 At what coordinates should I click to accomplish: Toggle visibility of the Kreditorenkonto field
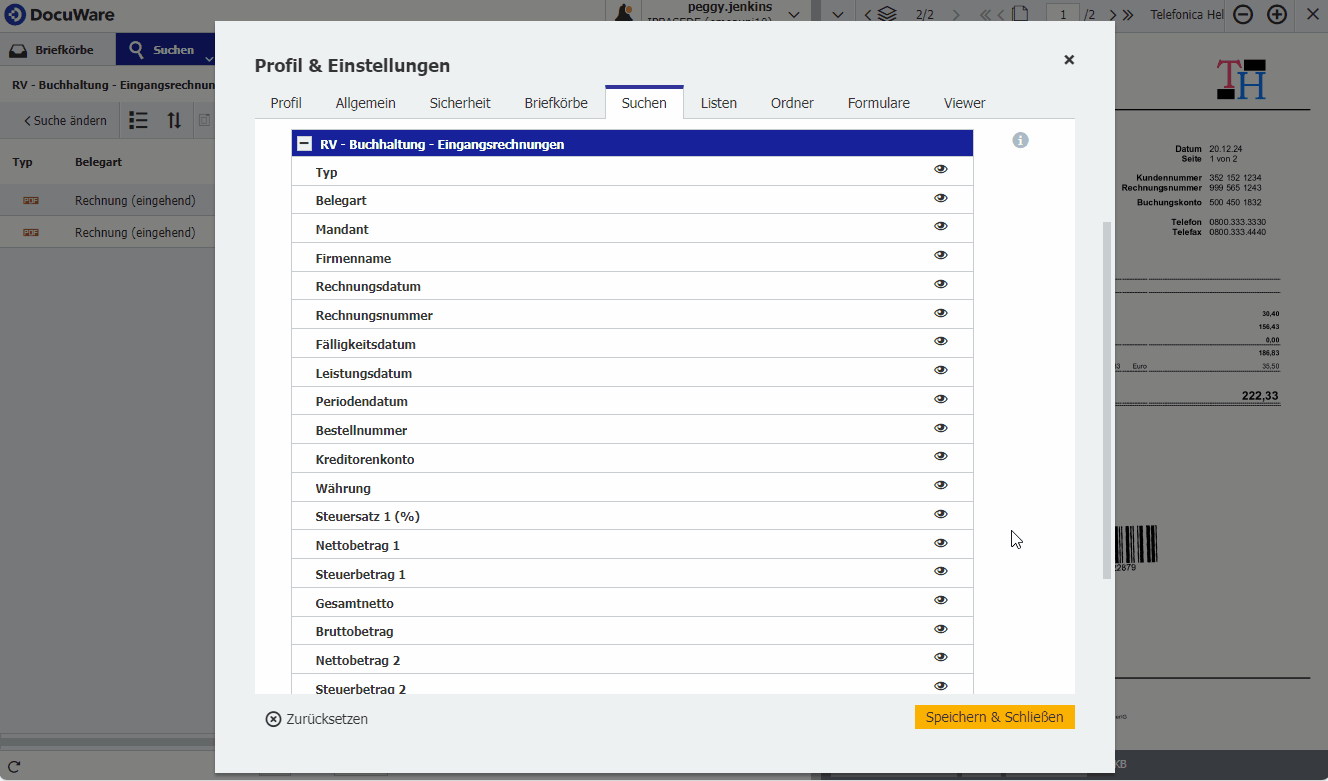click(x=941, y=458)
